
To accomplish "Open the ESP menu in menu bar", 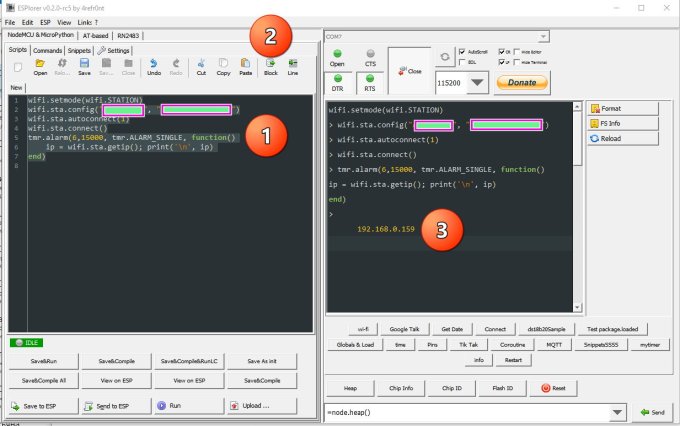I will [x=45, y=21].
